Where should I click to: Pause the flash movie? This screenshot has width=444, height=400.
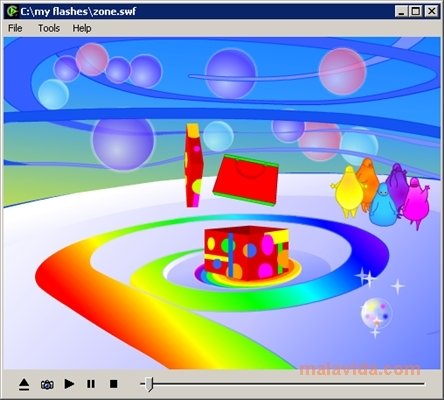91,384
